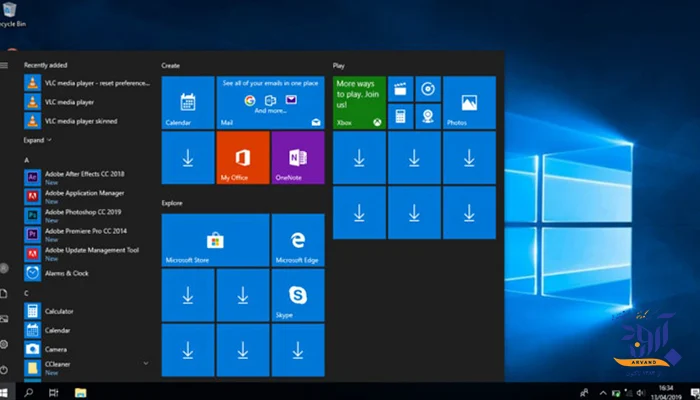700x400 pixels.
Task: Click the C letter header in app list
Action: click(26, 293)
